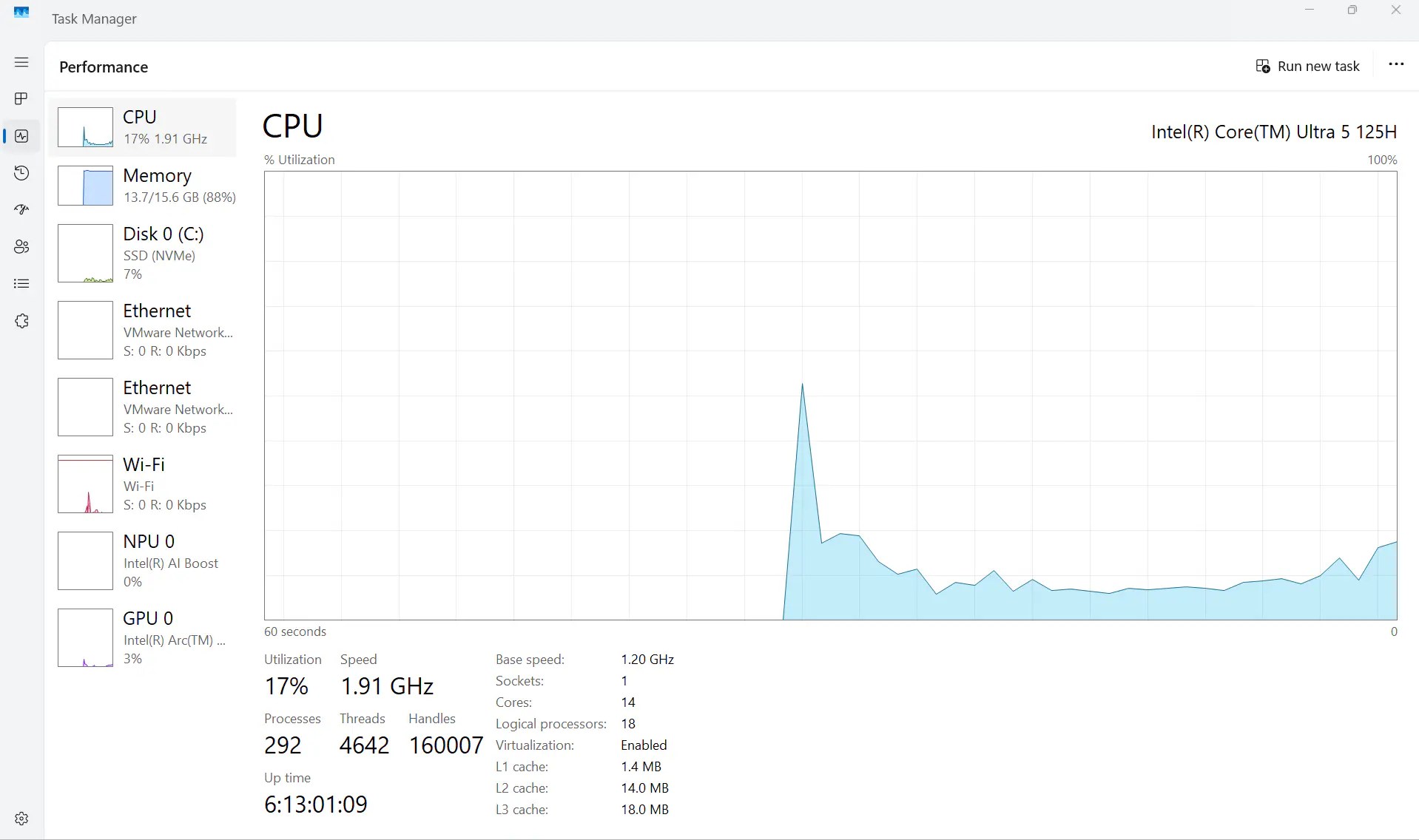Click the 'Sockets:' label
The width and height of the screenshot is (1419, 840).
coord(519,681)
